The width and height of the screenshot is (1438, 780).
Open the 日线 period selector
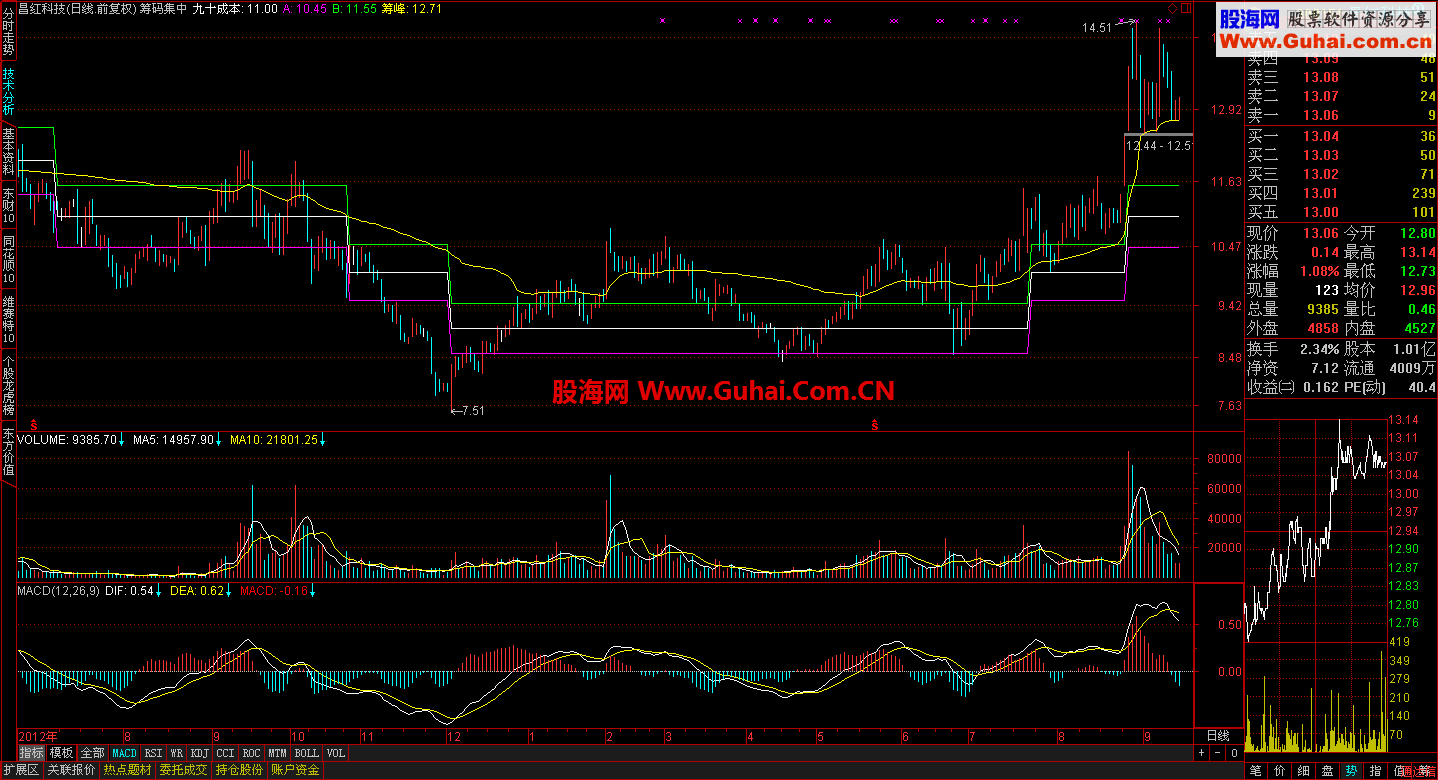tap(1219, 736)
